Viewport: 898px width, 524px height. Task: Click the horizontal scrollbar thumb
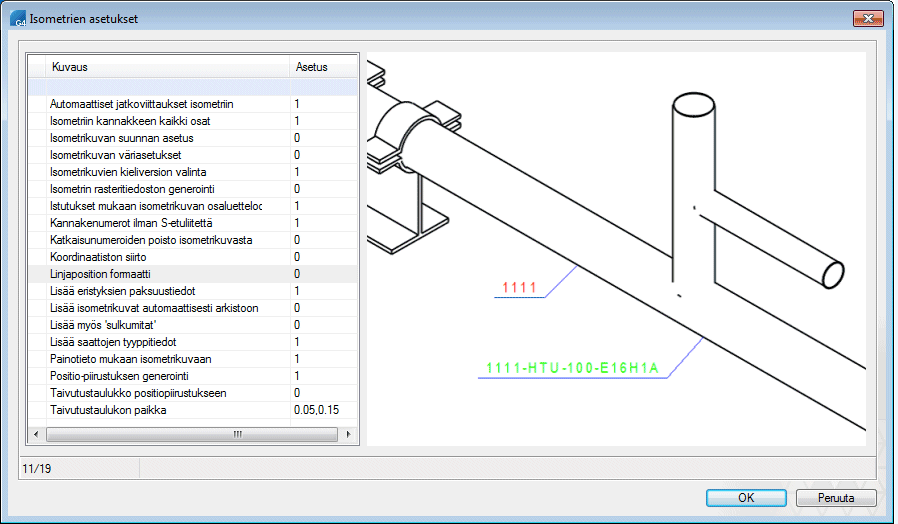click(x=190, y=435)
